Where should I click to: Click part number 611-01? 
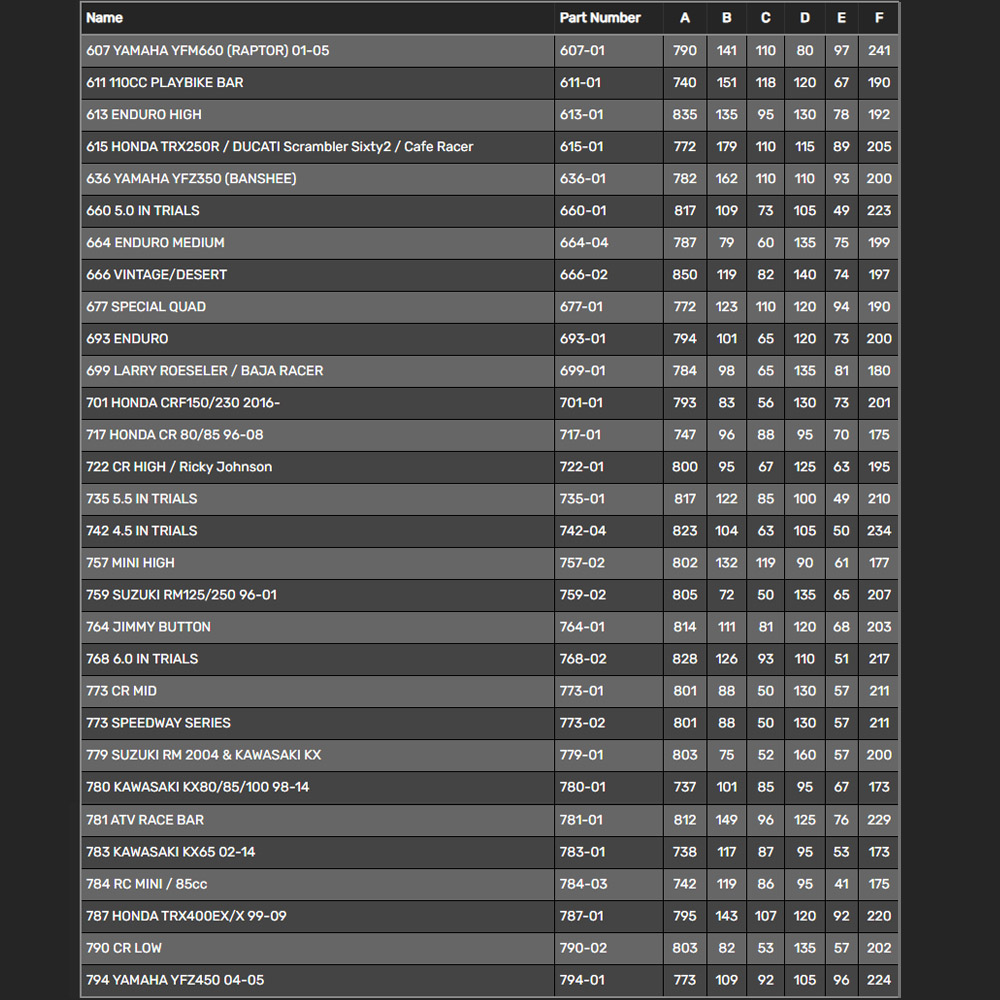[581, 82]
